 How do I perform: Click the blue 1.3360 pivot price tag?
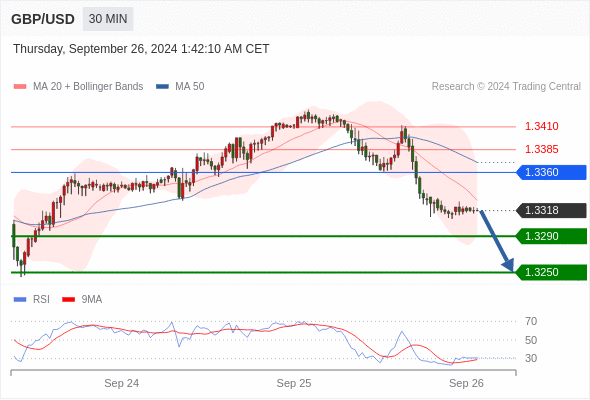coord(551,172)
